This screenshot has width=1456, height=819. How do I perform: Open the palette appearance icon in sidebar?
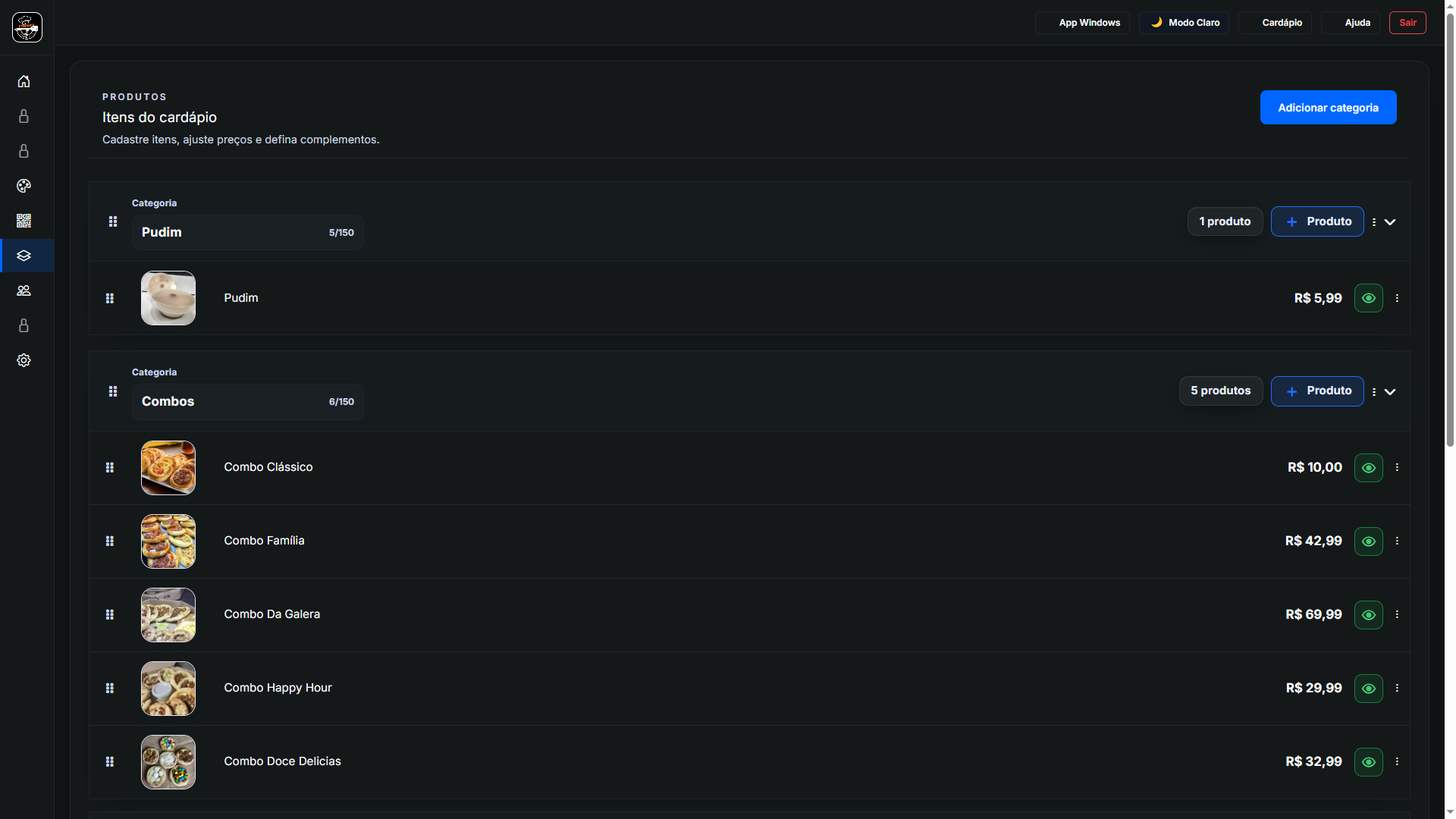(x=24, y=186)
